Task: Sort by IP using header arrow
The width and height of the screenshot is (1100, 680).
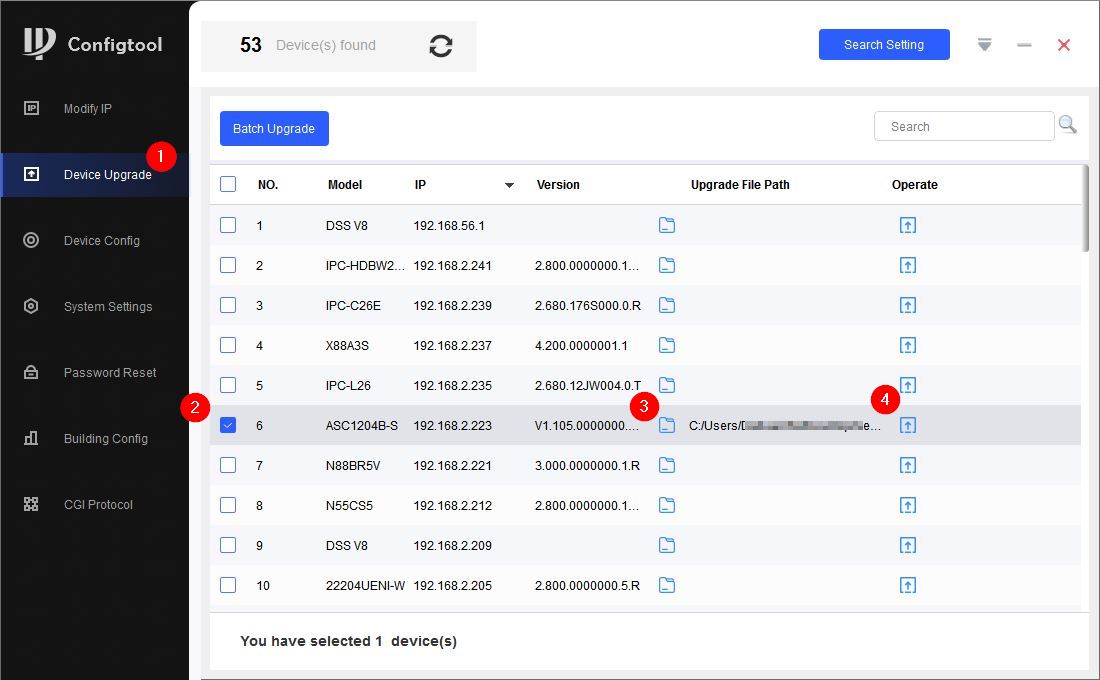Action: [509, 185]
